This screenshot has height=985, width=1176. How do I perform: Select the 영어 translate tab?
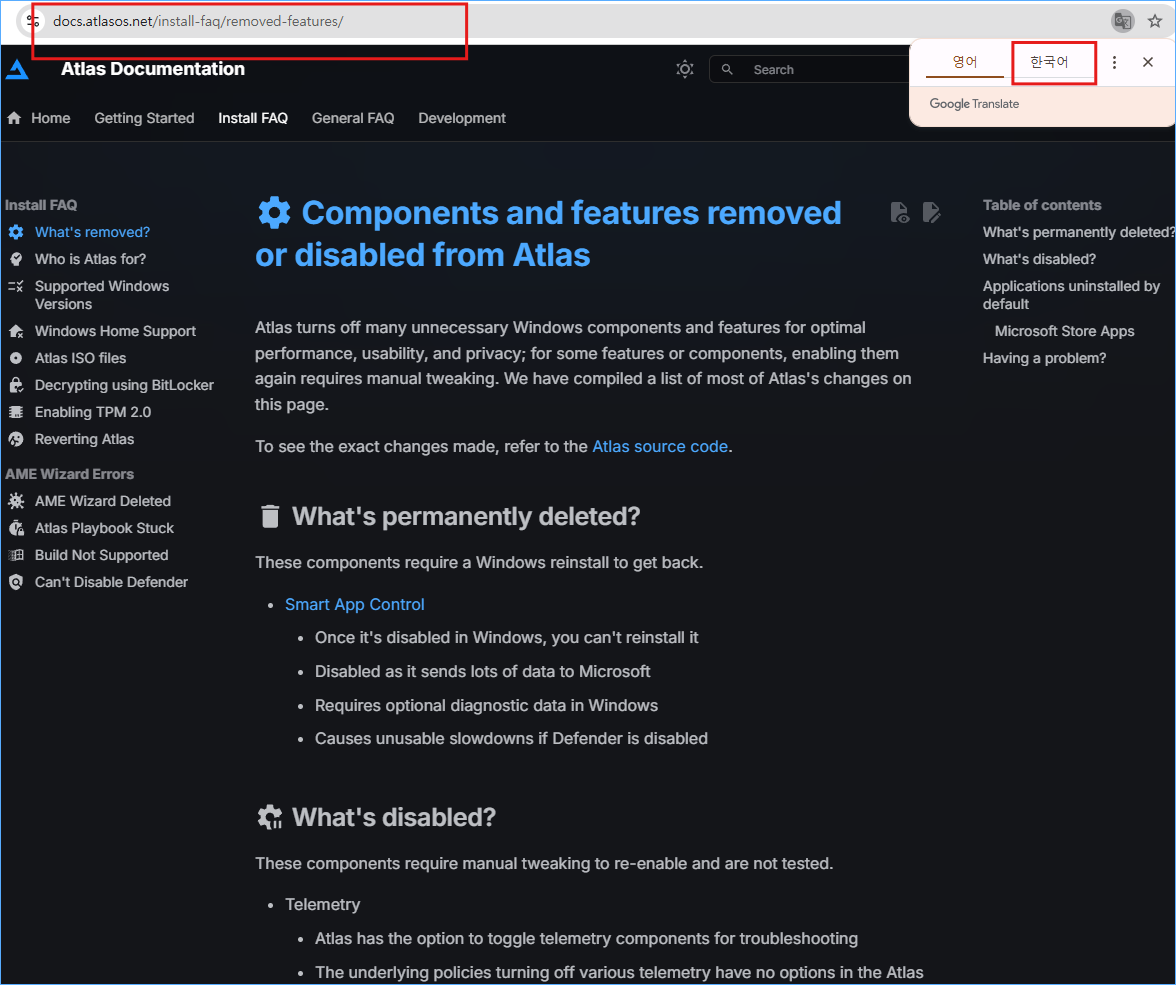[x=964, y=62]
